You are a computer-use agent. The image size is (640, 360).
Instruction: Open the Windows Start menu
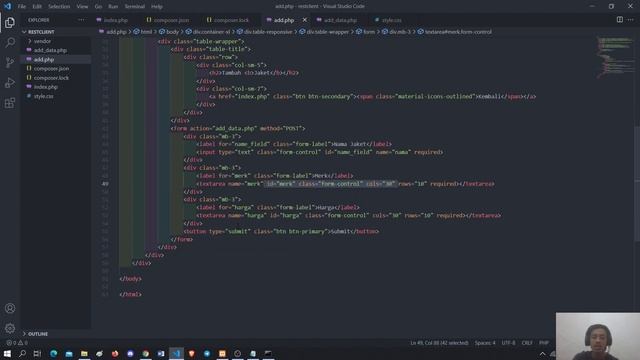click(7, 353)
